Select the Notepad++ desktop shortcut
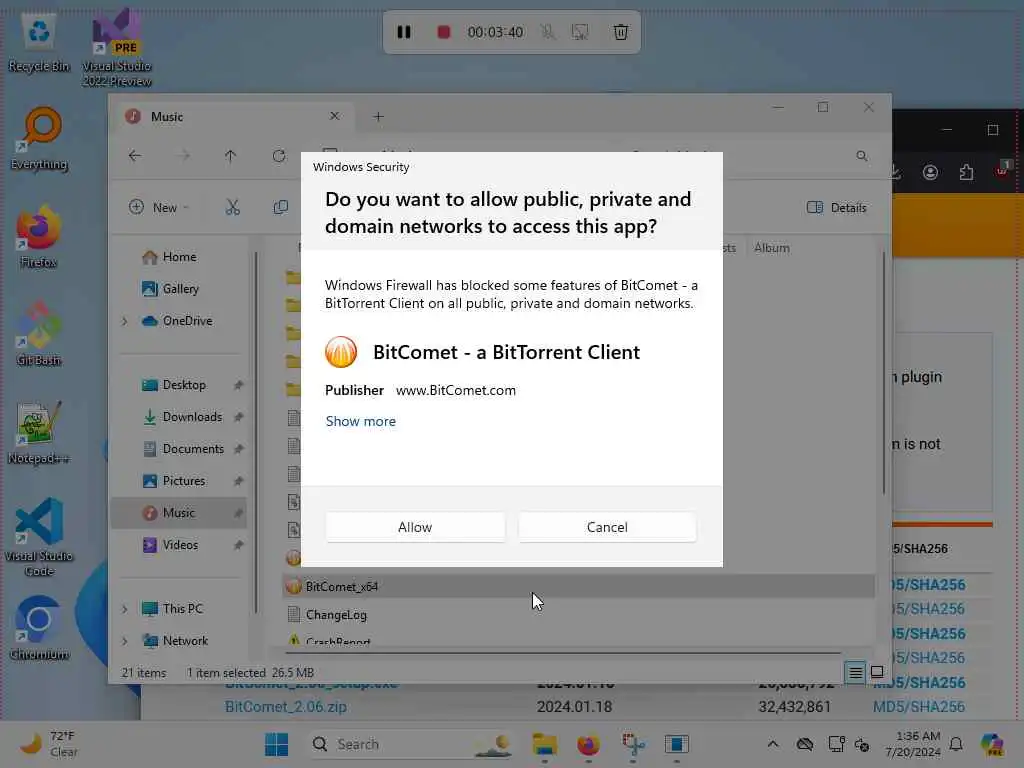This screenshot has height=768, width=1024. (x=39, y=432)
